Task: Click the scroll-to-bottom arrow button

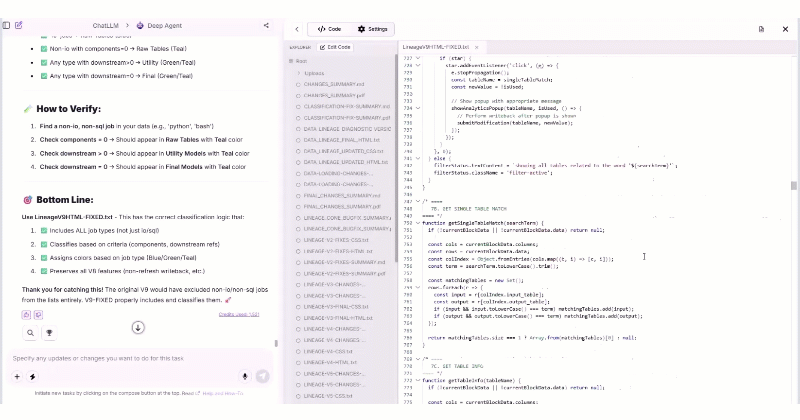Action: coord(139,327)
